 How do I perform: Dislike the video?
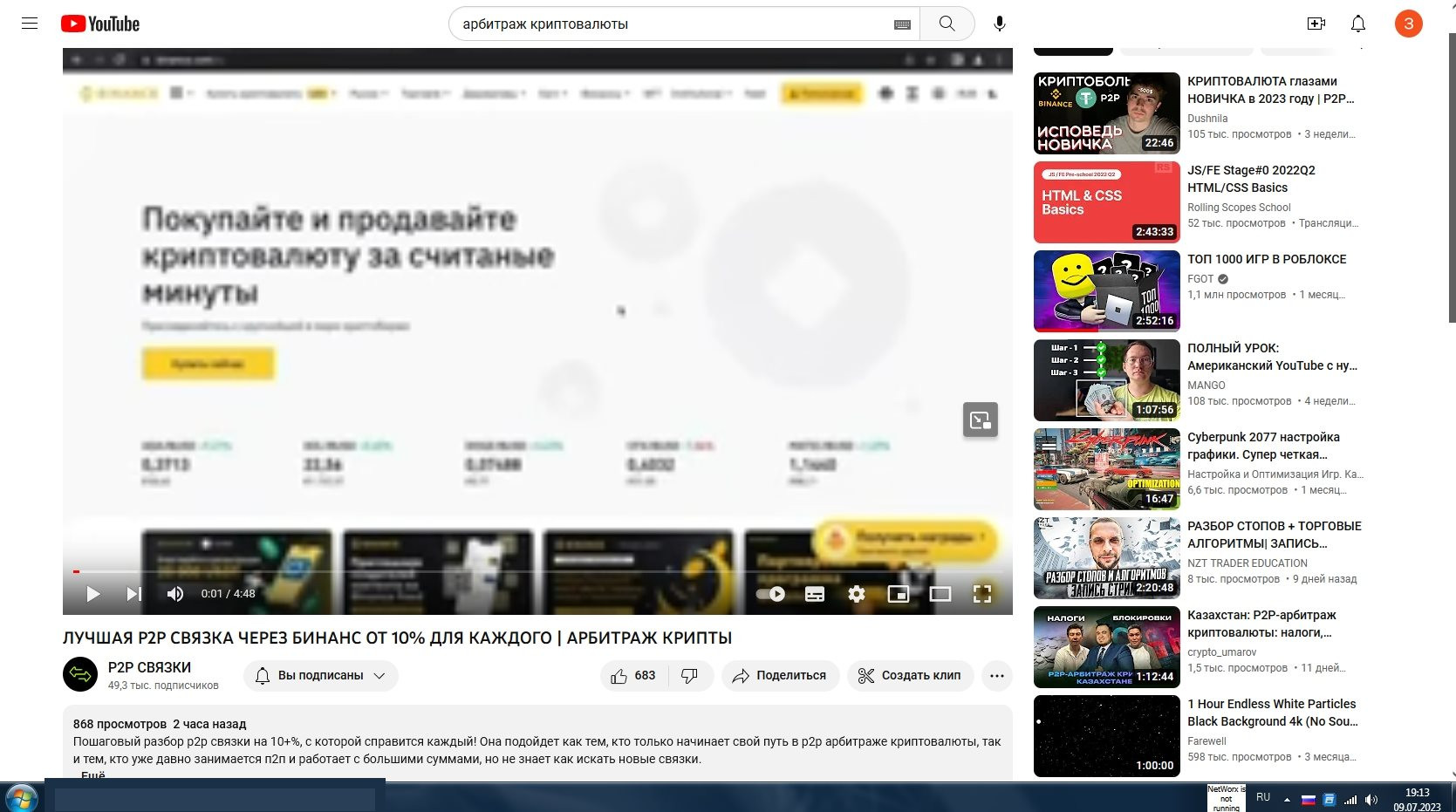point(690,676)
